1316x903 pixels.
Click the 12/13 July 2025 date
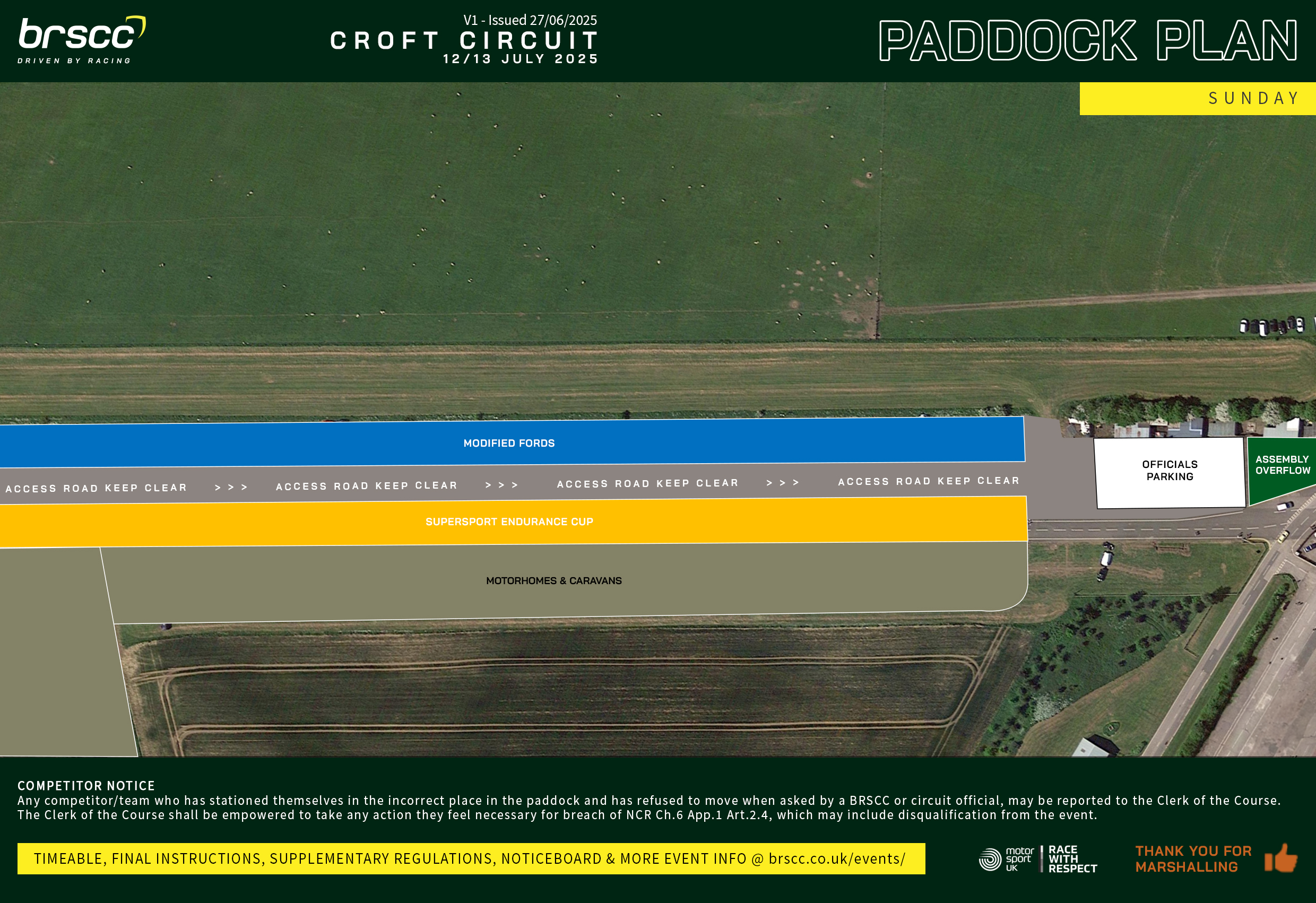(521, 59)
